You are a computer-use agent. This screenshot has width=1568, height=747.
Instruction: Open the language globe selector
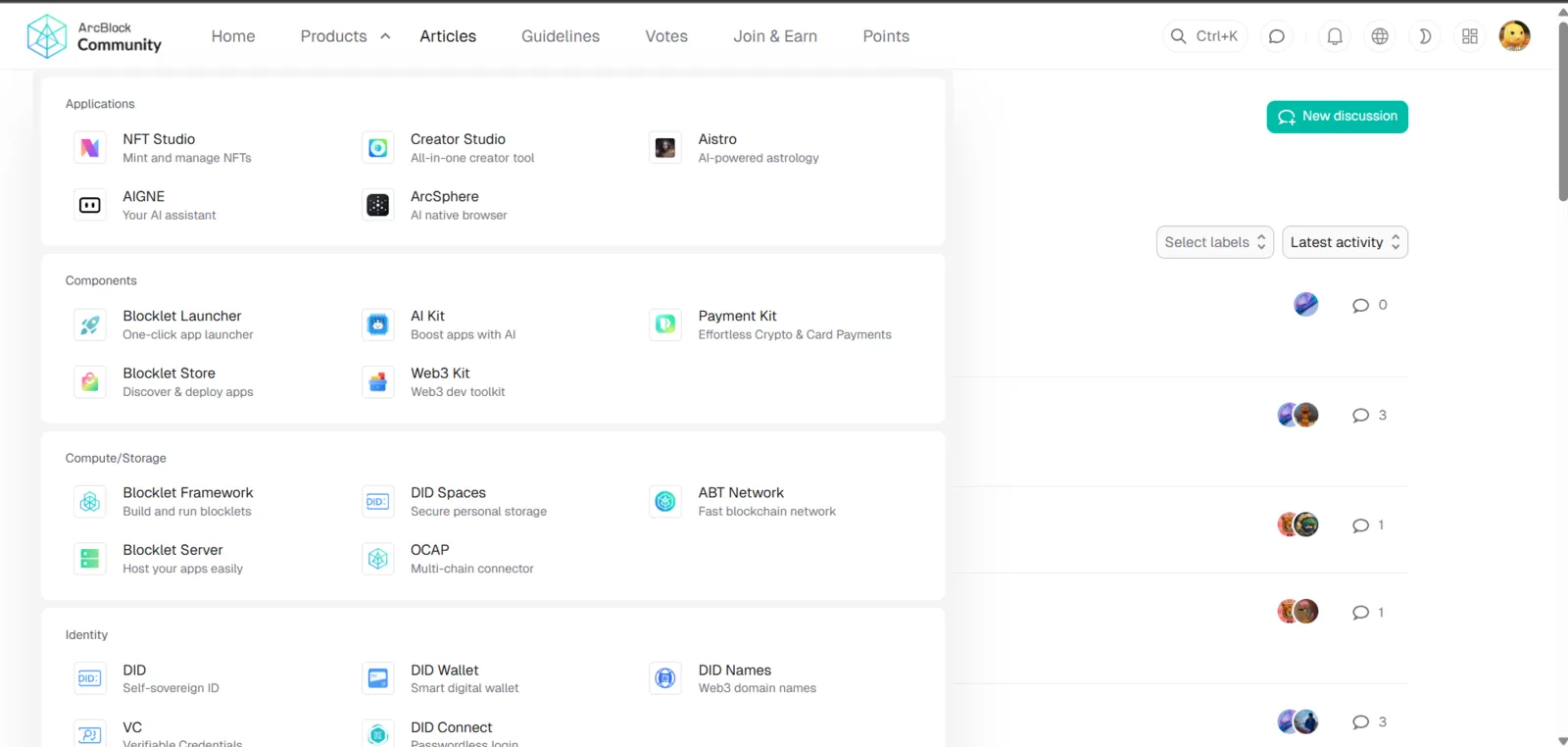(x=1380, y=36)
